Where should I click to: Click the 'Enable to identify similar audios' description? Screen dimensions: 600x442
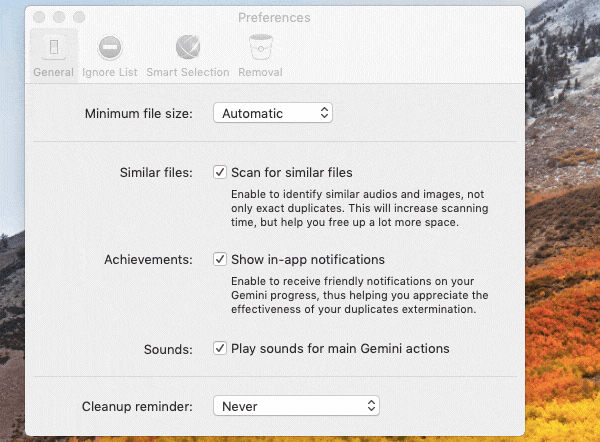point(359,208)
